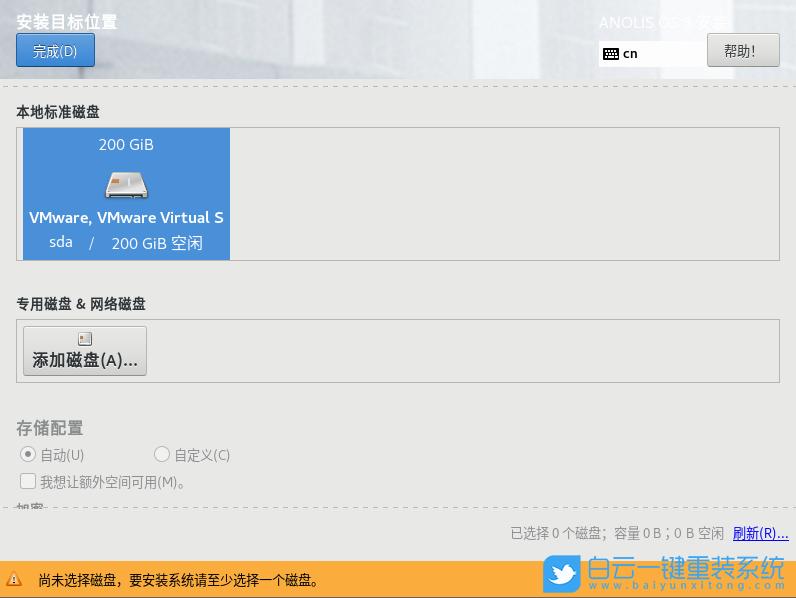Enable the 我想让额外空间可用(M) checkbox
This screenshot has height=598, width=796.
pos(28,482)
